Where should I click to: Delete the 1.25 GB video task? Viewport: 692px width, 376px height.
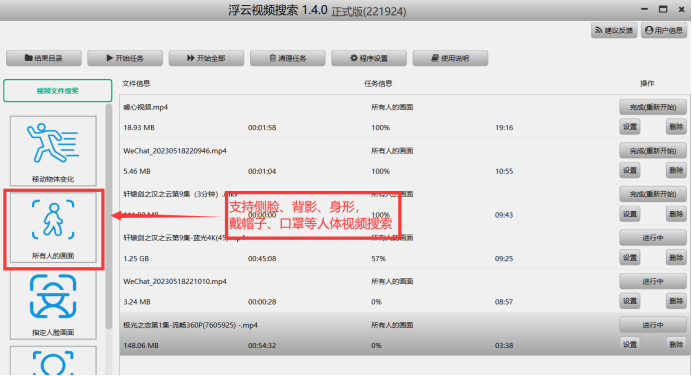[676, 258]
